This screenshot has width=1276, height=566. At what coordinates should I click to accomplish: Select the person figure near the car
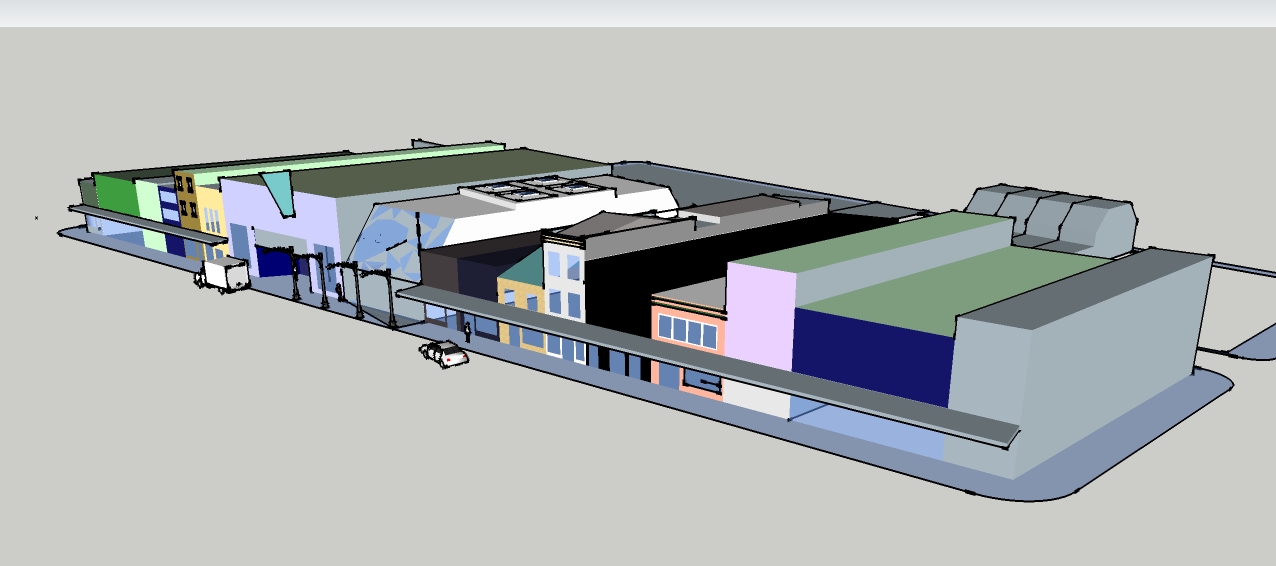(467, 331)
